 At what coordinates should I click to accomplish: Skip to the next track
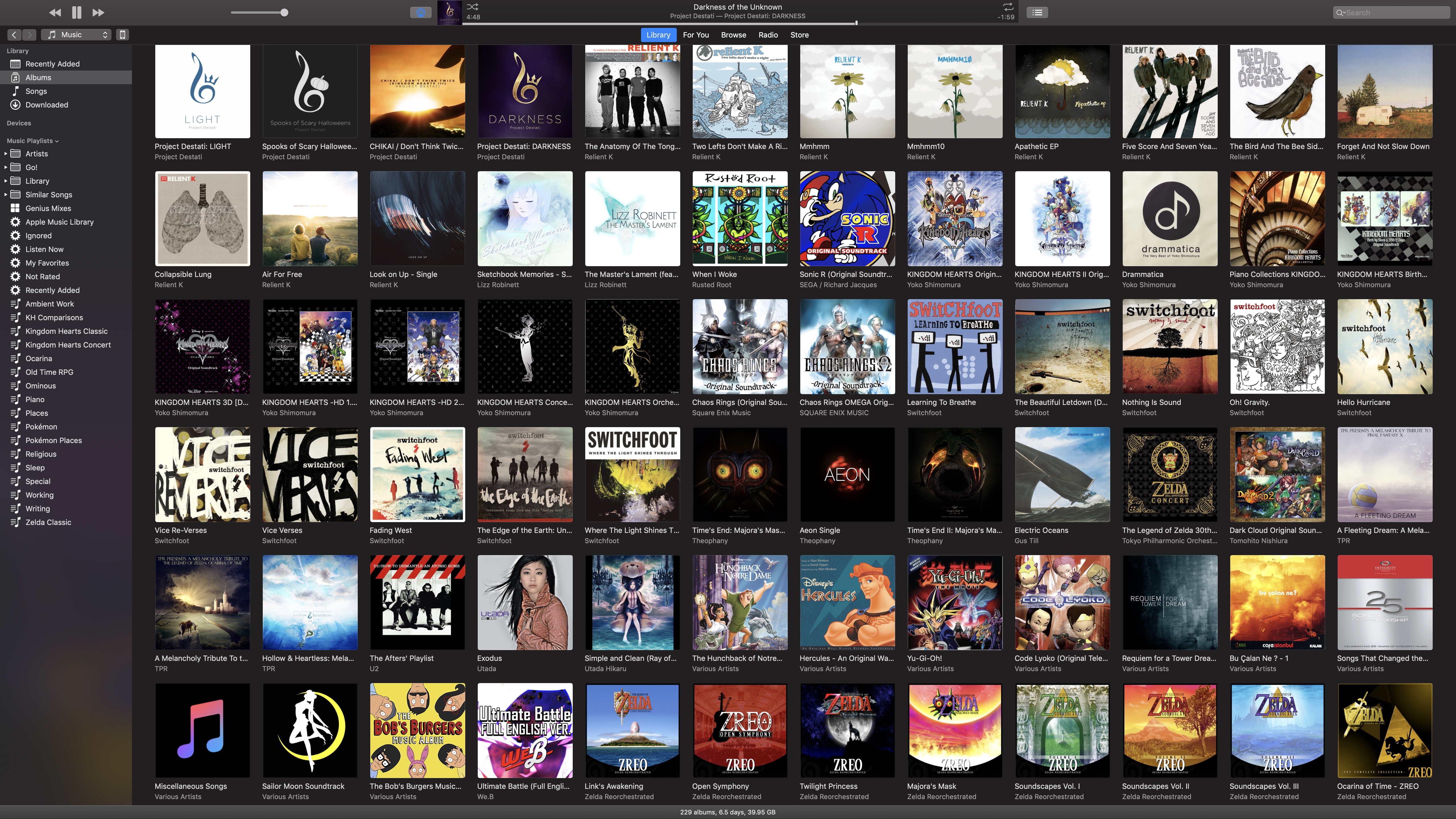(98, 13)
